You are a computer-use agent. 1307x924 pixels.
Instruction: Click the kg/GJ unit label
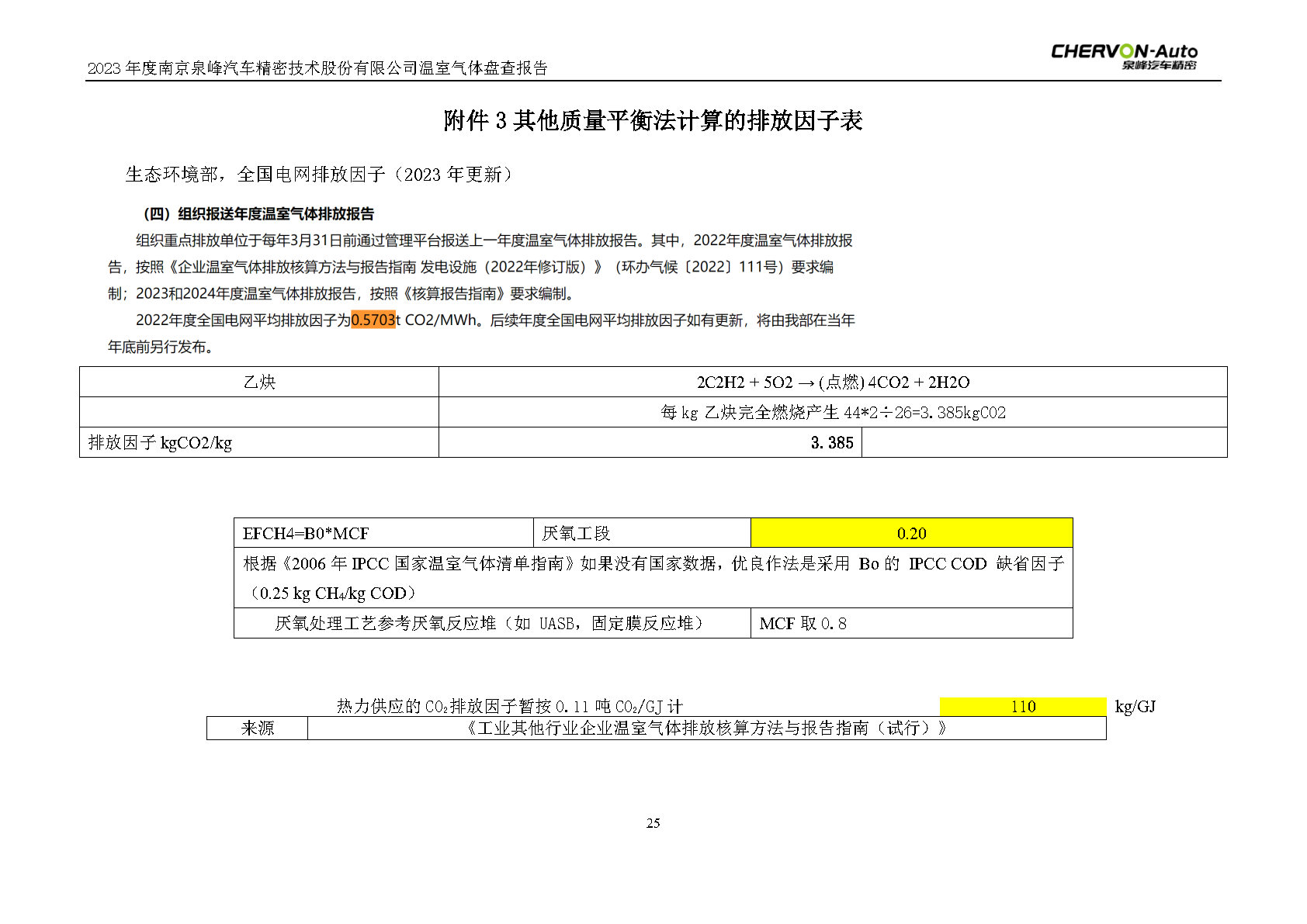pyautogui.click(x=1135, y=706)
